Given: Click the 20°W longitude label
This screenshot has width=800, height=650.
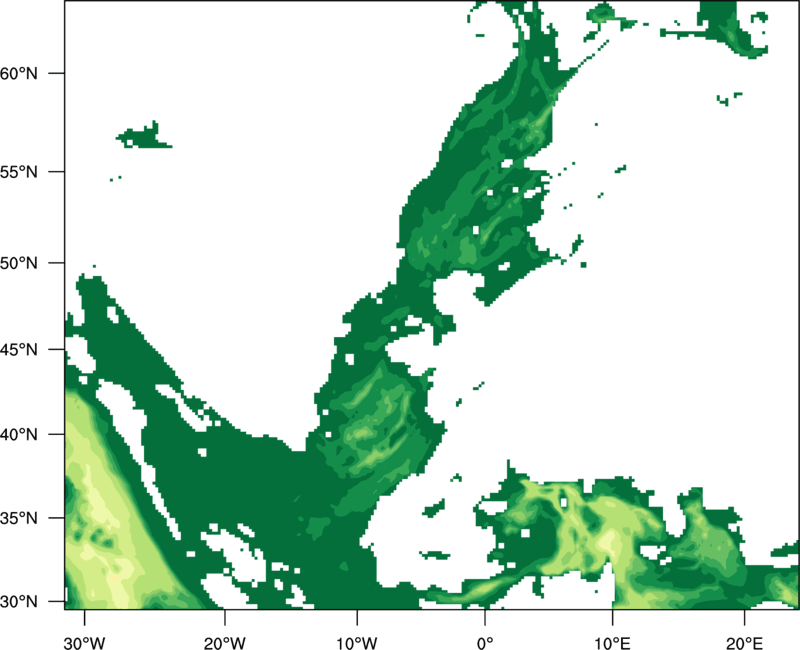Looking at the screenshot, I should pyautogui.click(x=224, y=643).
